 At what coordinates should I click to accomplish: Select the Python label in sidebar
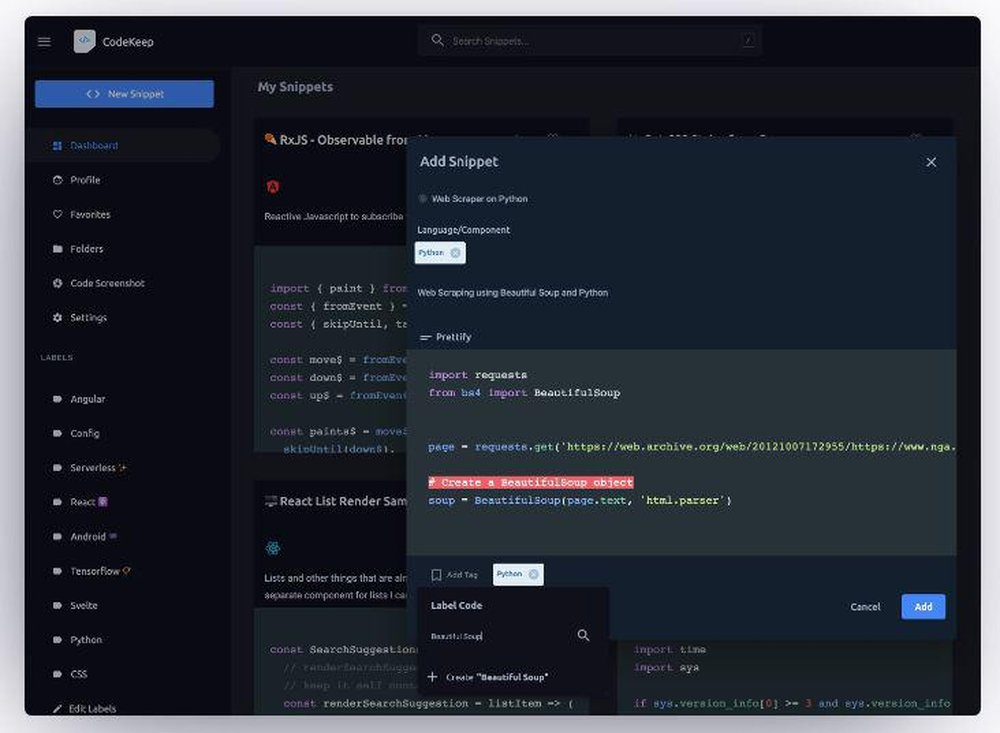point(85,640)
